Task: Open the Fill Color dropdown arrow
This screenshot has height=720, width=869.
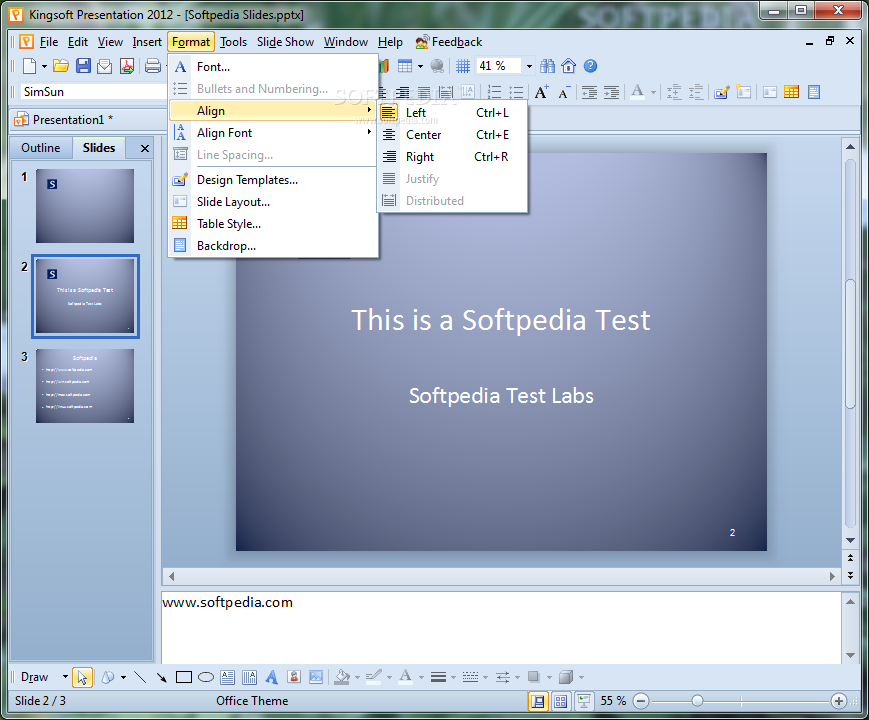Action: coord(357,677)
